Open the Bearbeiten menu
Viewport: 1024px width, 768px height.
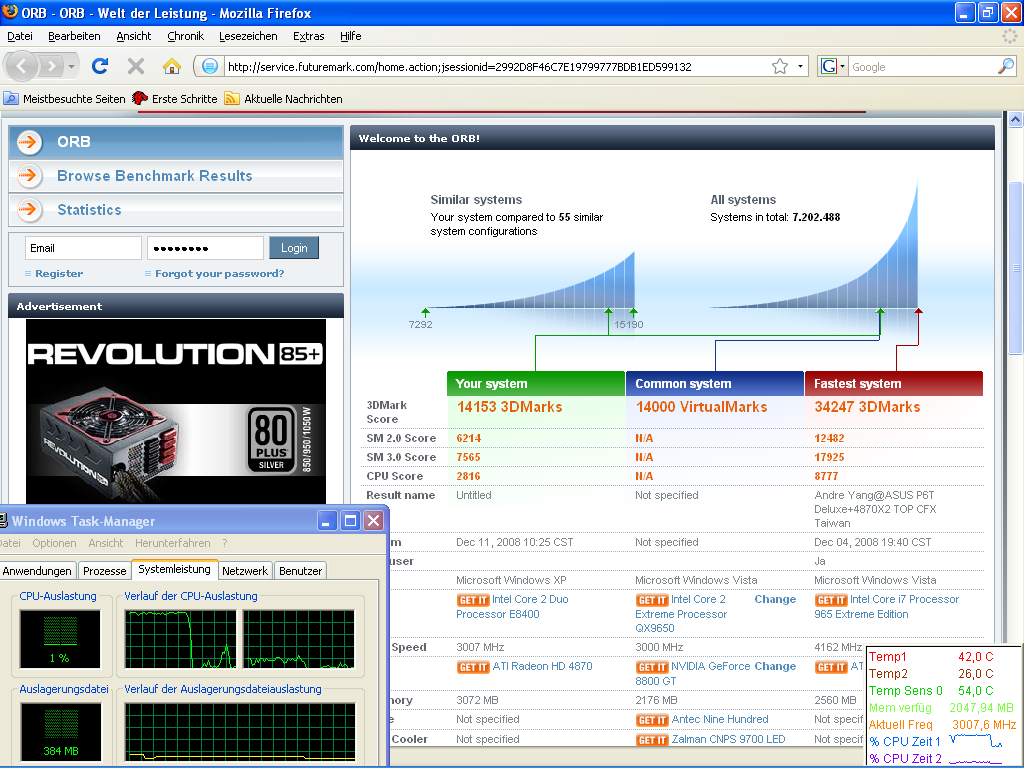[x=74, y=36]
